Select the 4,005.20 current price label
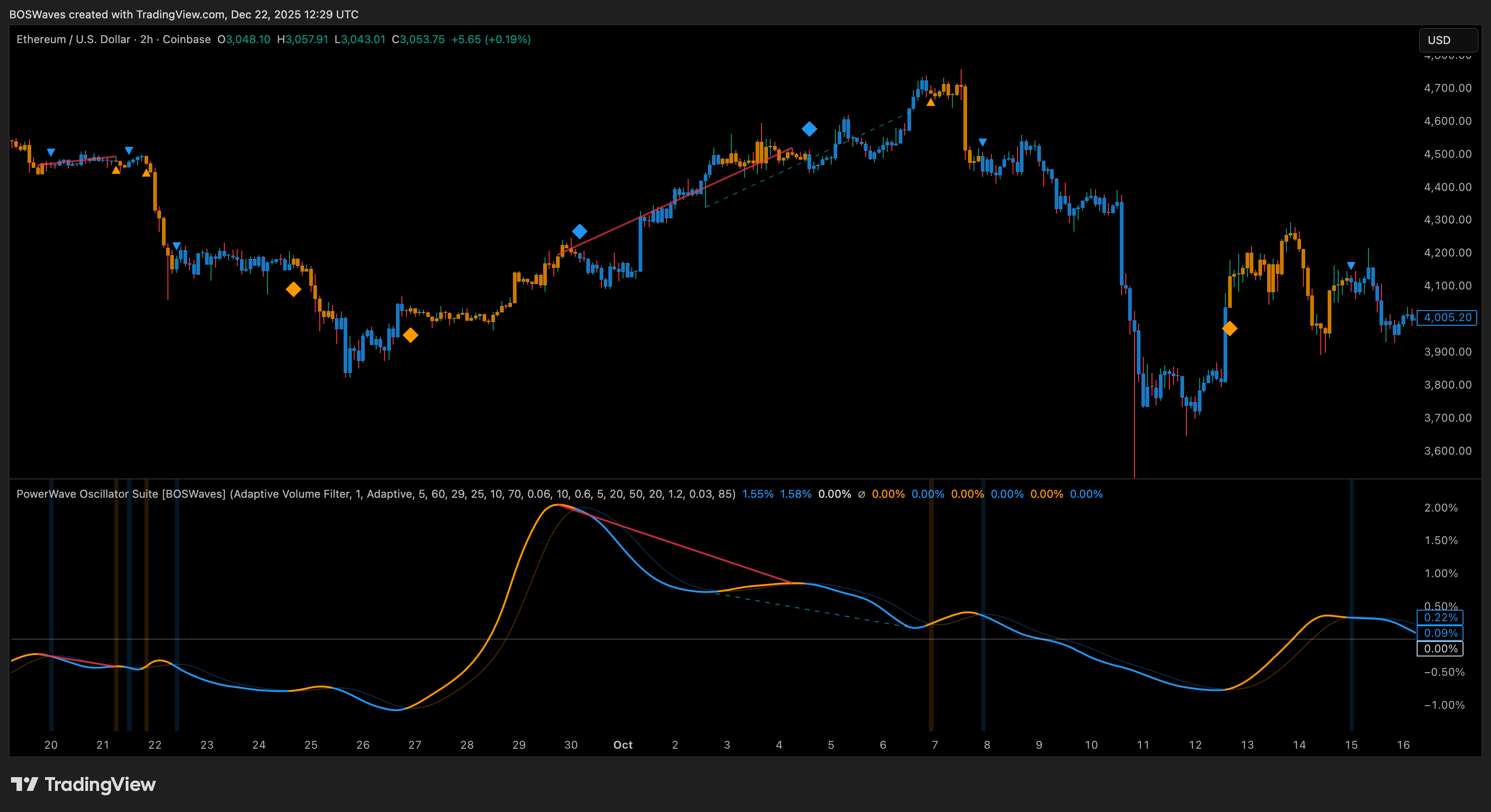The width and height of the screenshot is (1491, 812). [1447, 317]
